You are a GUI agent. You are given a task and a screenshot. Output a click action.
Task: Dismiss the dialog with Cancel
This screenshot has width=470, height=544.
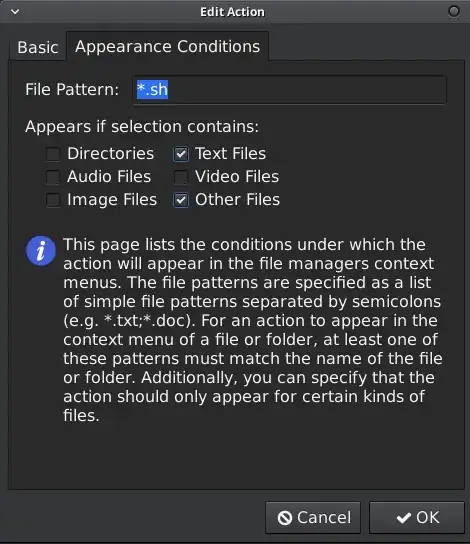(313, 518)
